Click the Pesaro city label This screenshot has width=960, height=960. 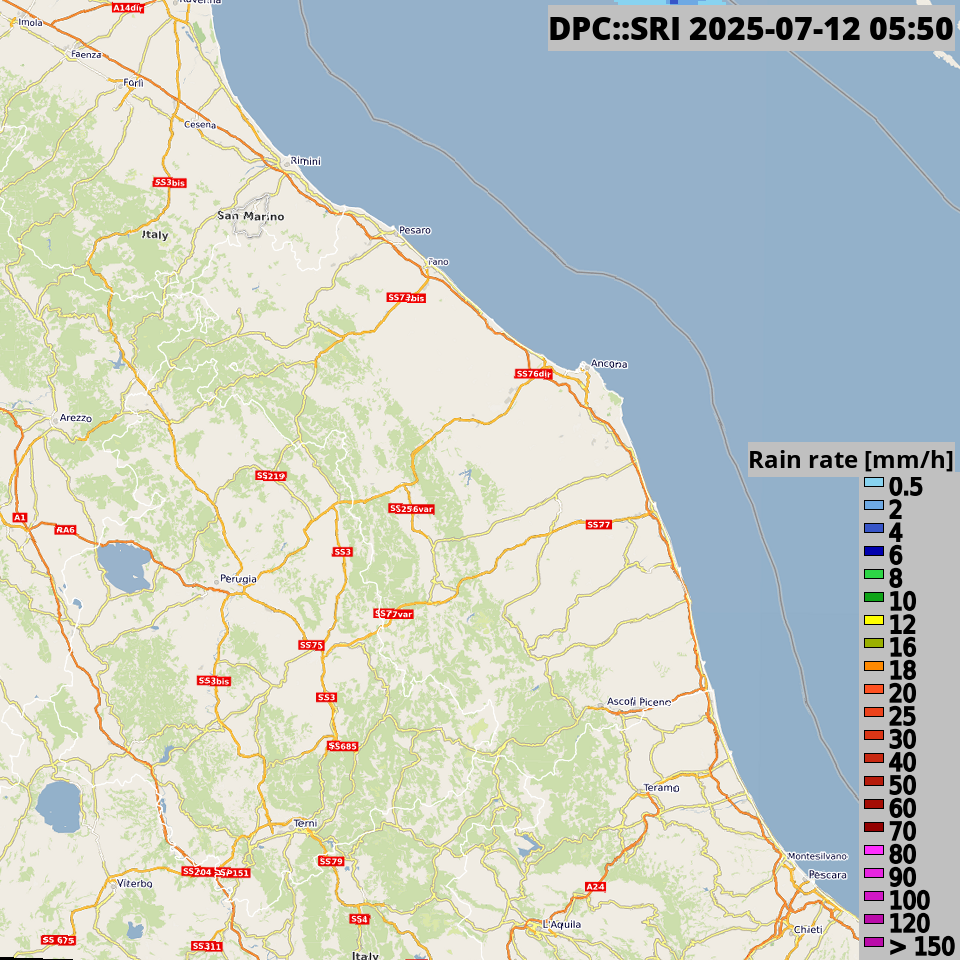[x=414, y=230]
